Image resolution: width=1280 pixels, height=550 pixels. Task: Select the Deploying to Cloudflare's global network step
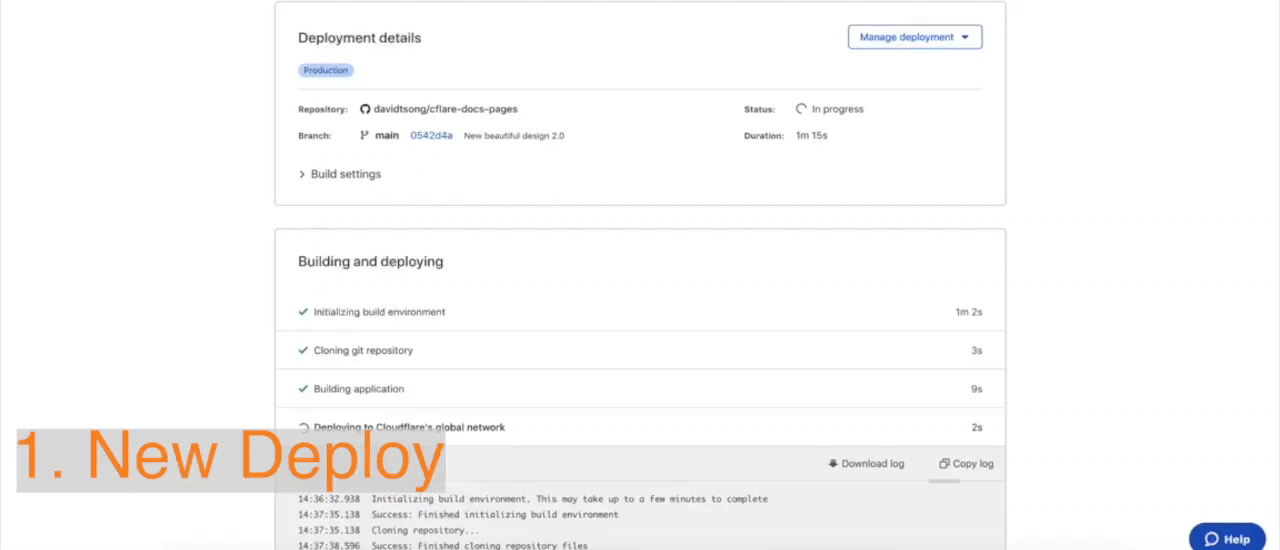pos(640,427)
